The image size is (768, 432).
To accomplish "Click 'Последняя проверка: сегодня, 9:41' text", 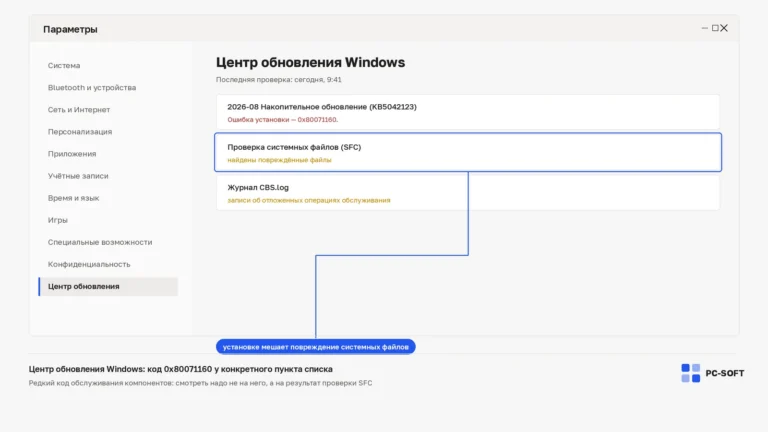I will coord(279,80).
